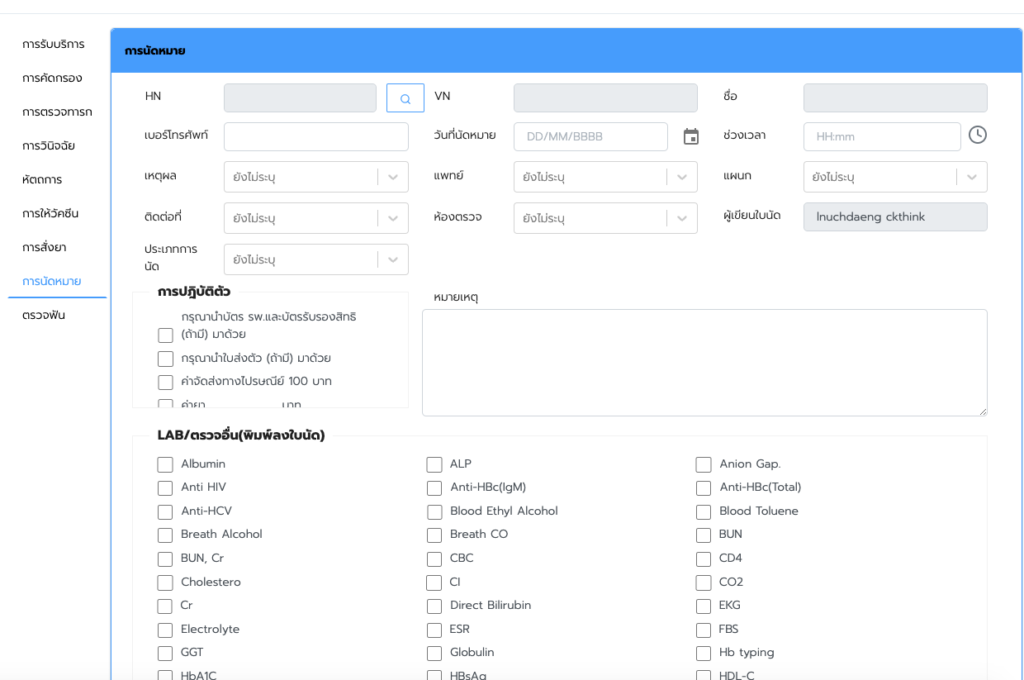The image size is (1024, 680).
Task: Enable the CBC lab checkbox
Action: 434,559
